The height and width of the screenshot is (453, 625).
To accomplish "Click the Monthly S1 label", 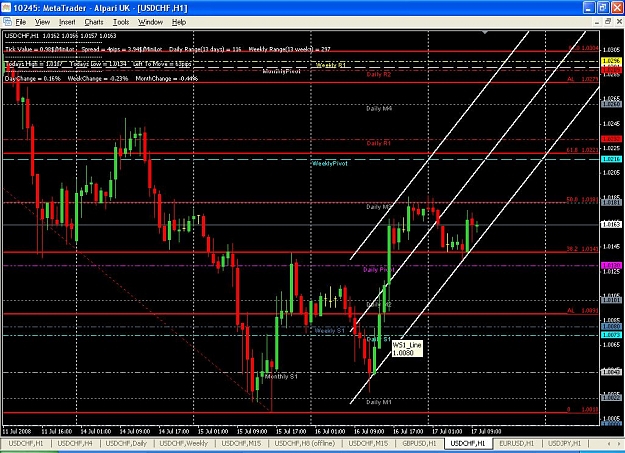I will click(281, 376).
